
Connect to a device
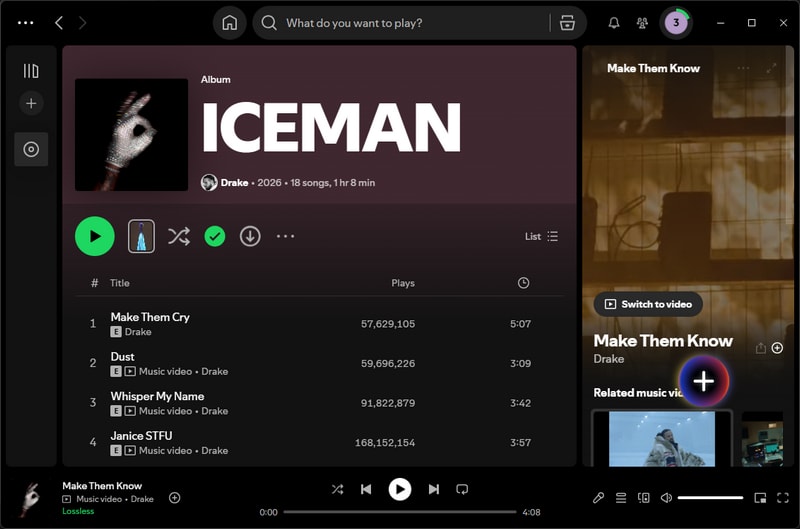(x=644, y=498)
